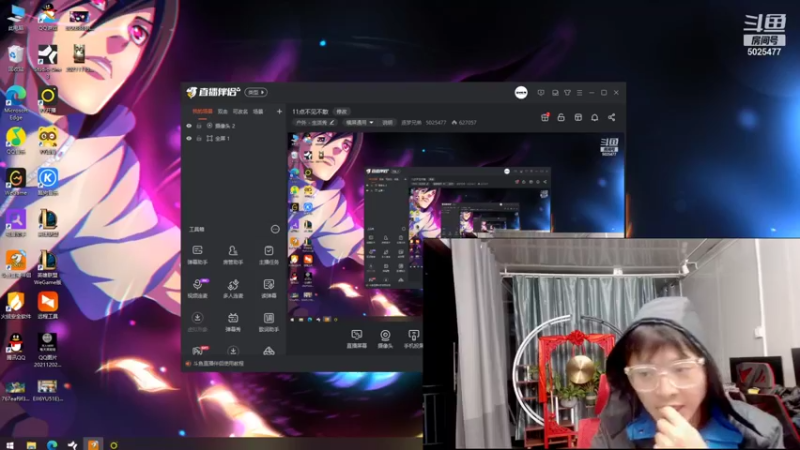
Task: Open the blue K music desktop shortcut
Action: [47, 182]
